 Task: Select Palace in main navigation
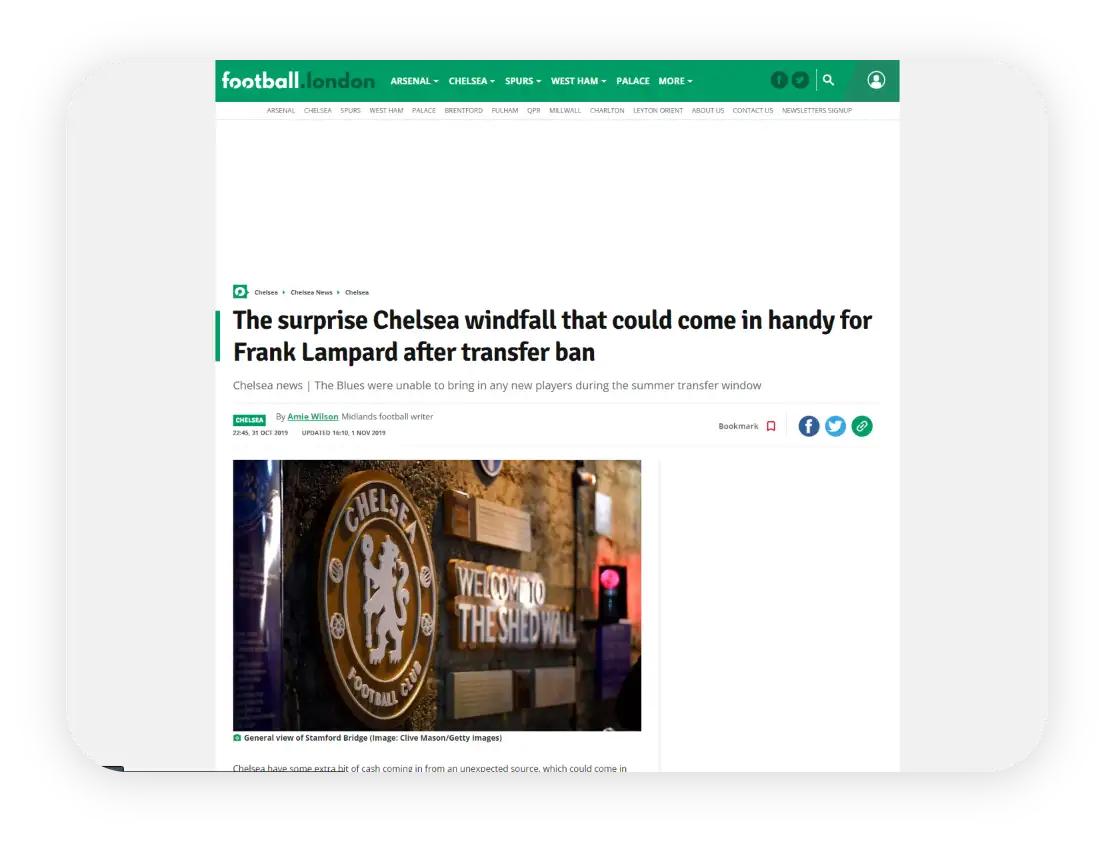point(632,81)
